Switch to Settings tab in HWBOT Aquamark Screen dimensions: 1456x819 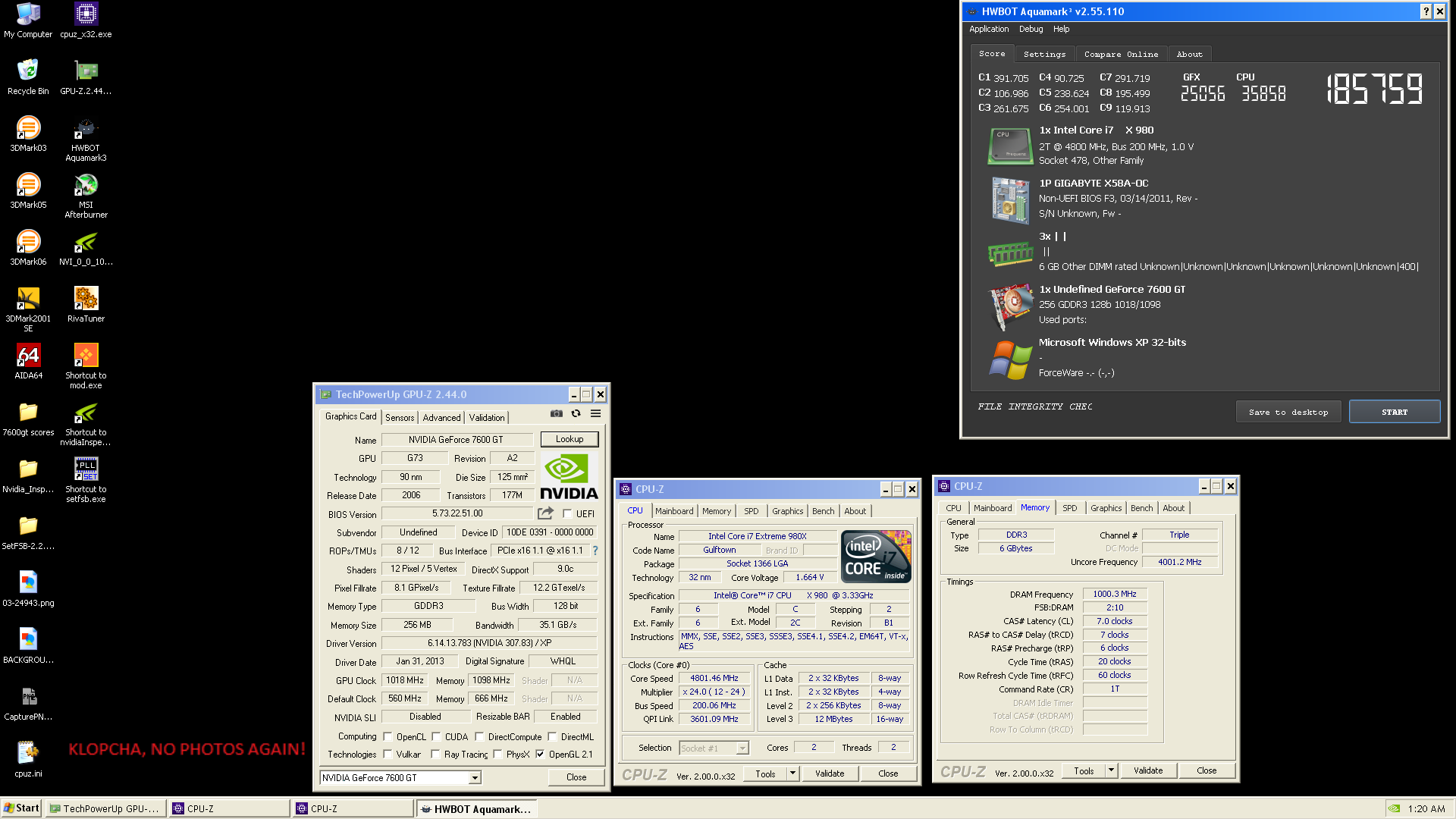point(1044,55)
